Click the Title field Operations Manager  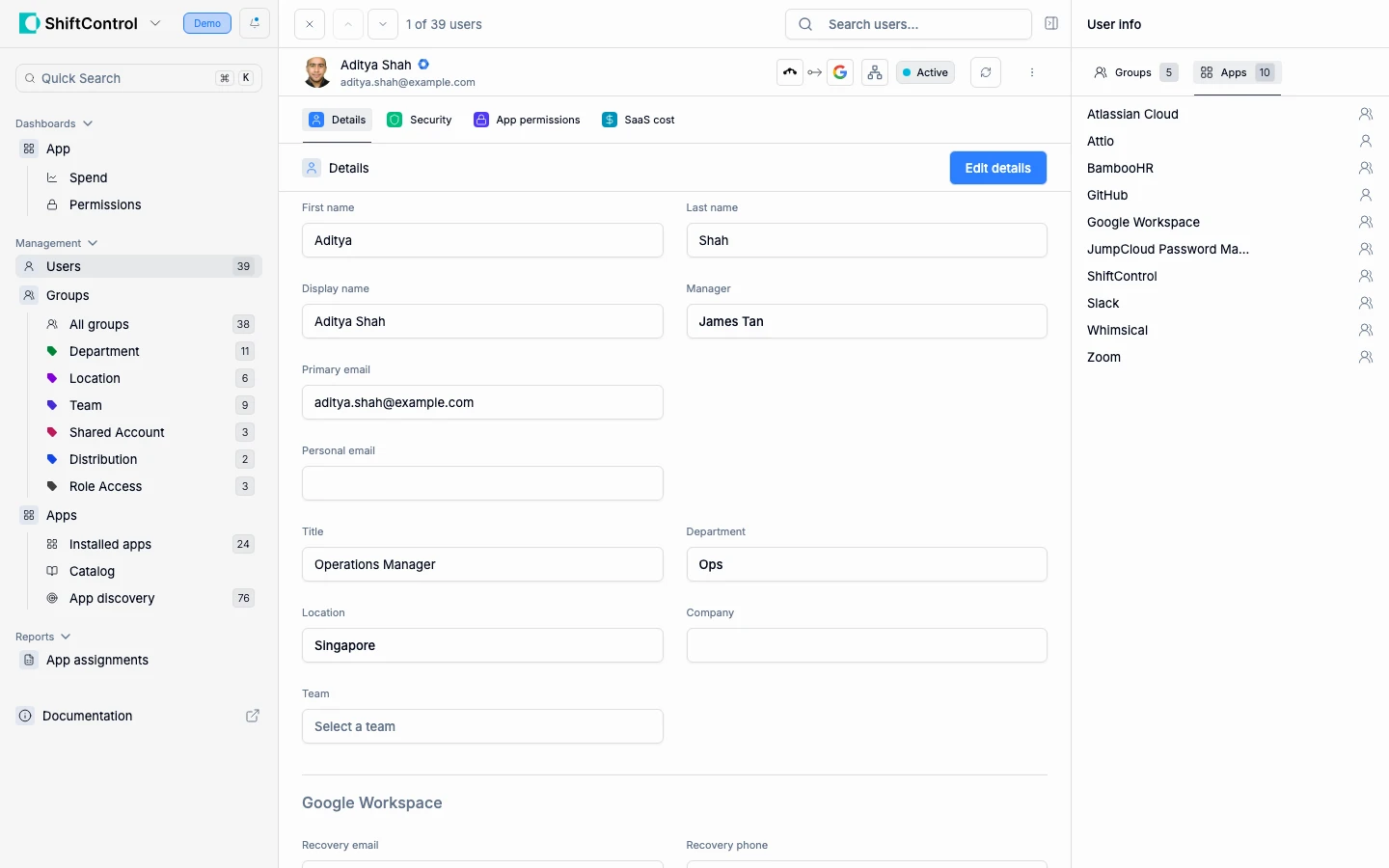click(482, 564)
